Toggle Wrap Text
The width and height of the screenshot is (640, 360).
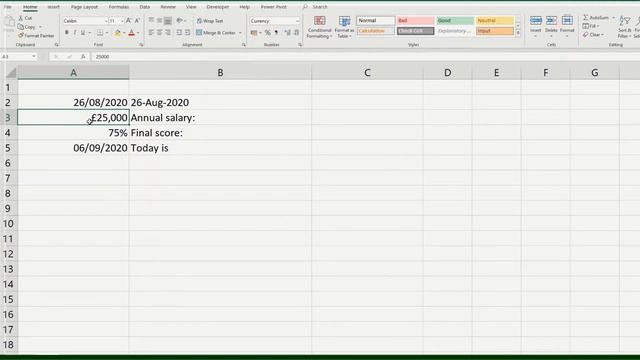pos(210,21)
